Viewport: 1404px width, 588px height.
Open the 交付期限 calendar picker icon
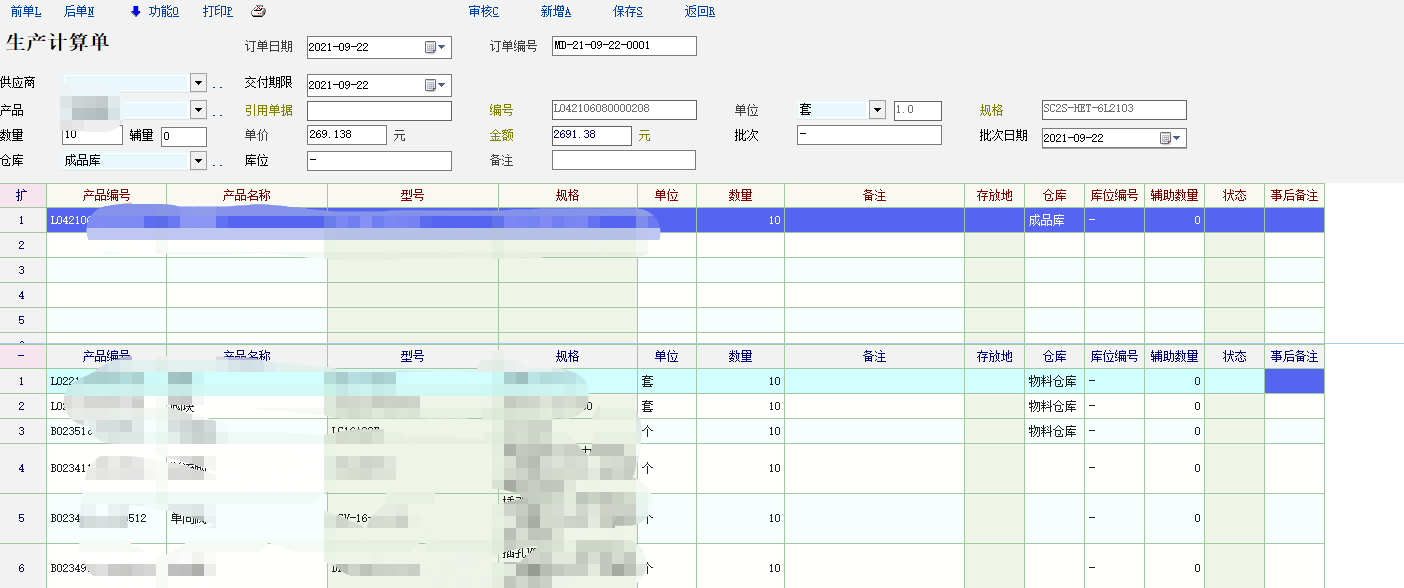[431, 85]
